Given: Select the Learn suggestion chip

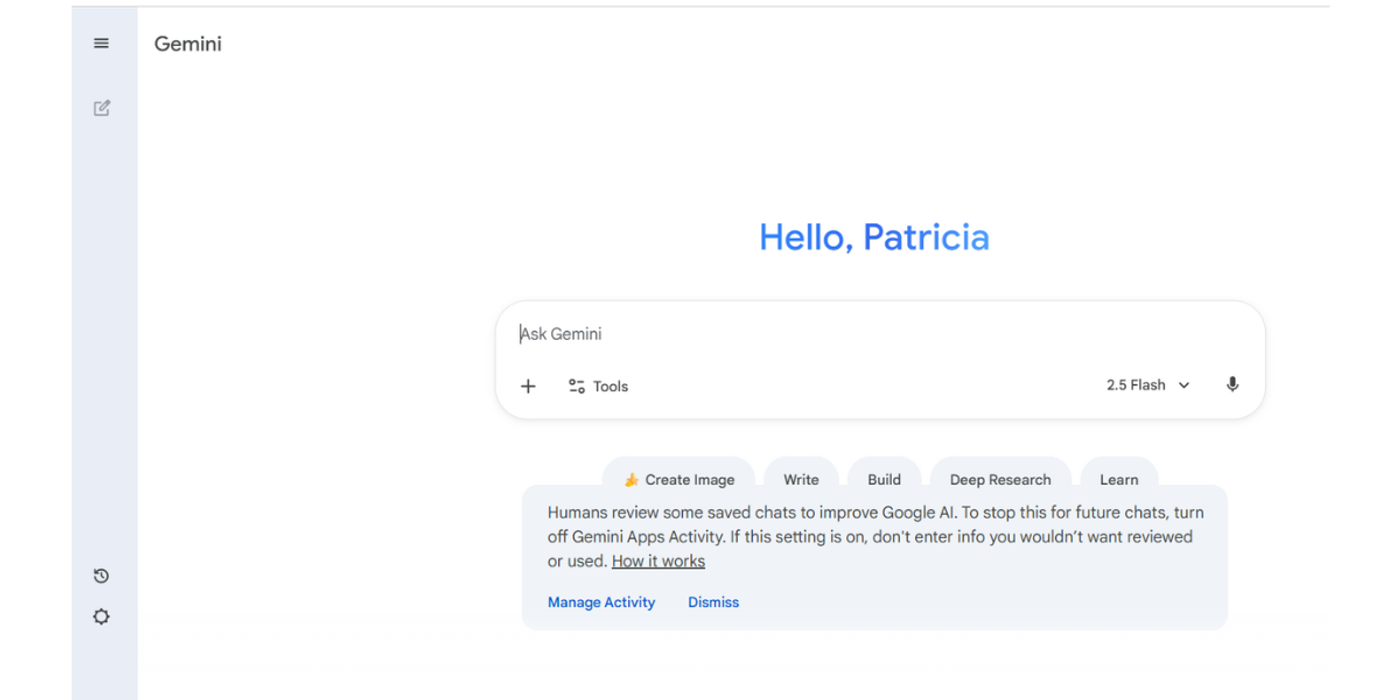Looking at the screenshot, I should coord(1118,479).
